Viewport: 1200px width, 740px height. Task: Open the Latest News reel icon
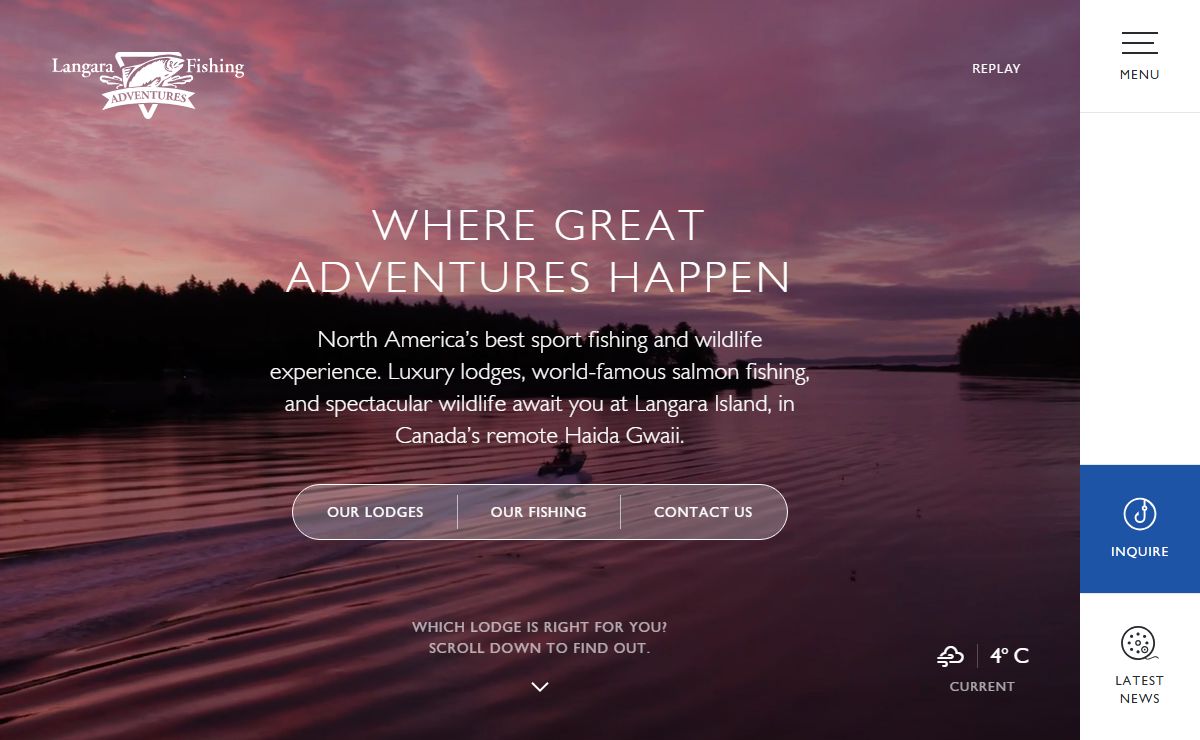[1139, 644]
